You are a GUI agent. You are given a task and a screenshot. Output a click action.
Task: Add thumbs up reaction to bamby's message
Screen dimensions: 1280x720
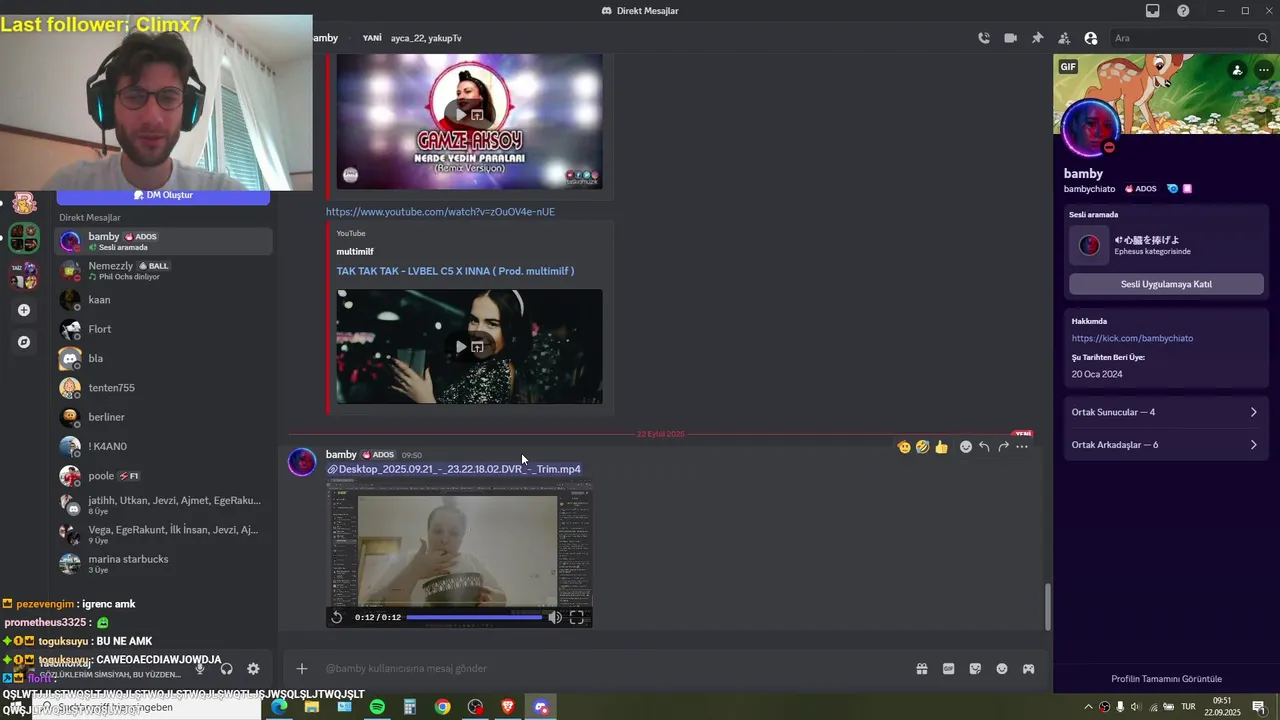(941, 447)
